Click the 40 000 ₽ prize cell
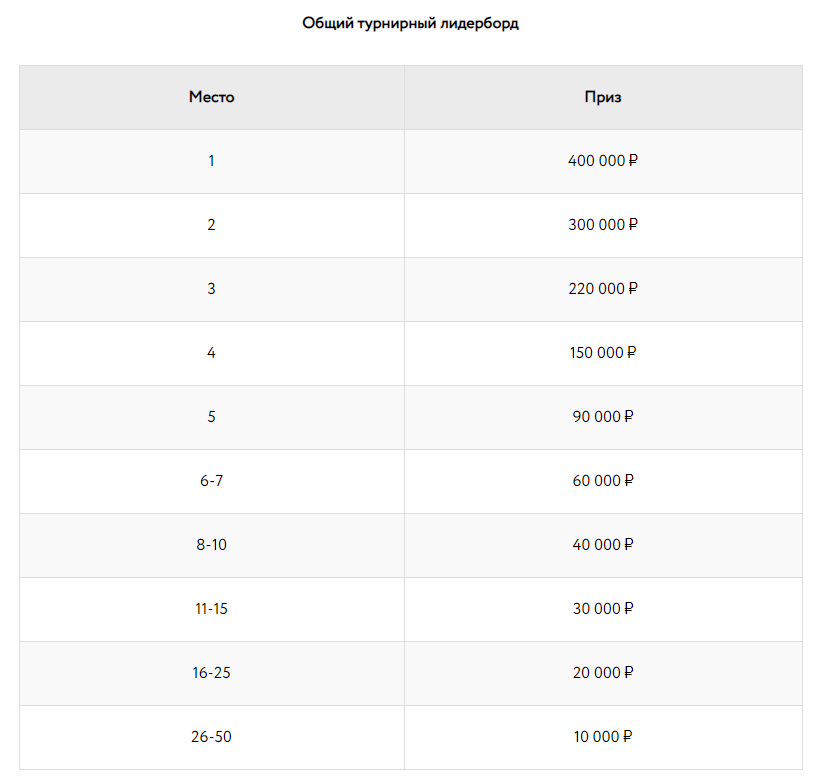 (x=603, y=545)
